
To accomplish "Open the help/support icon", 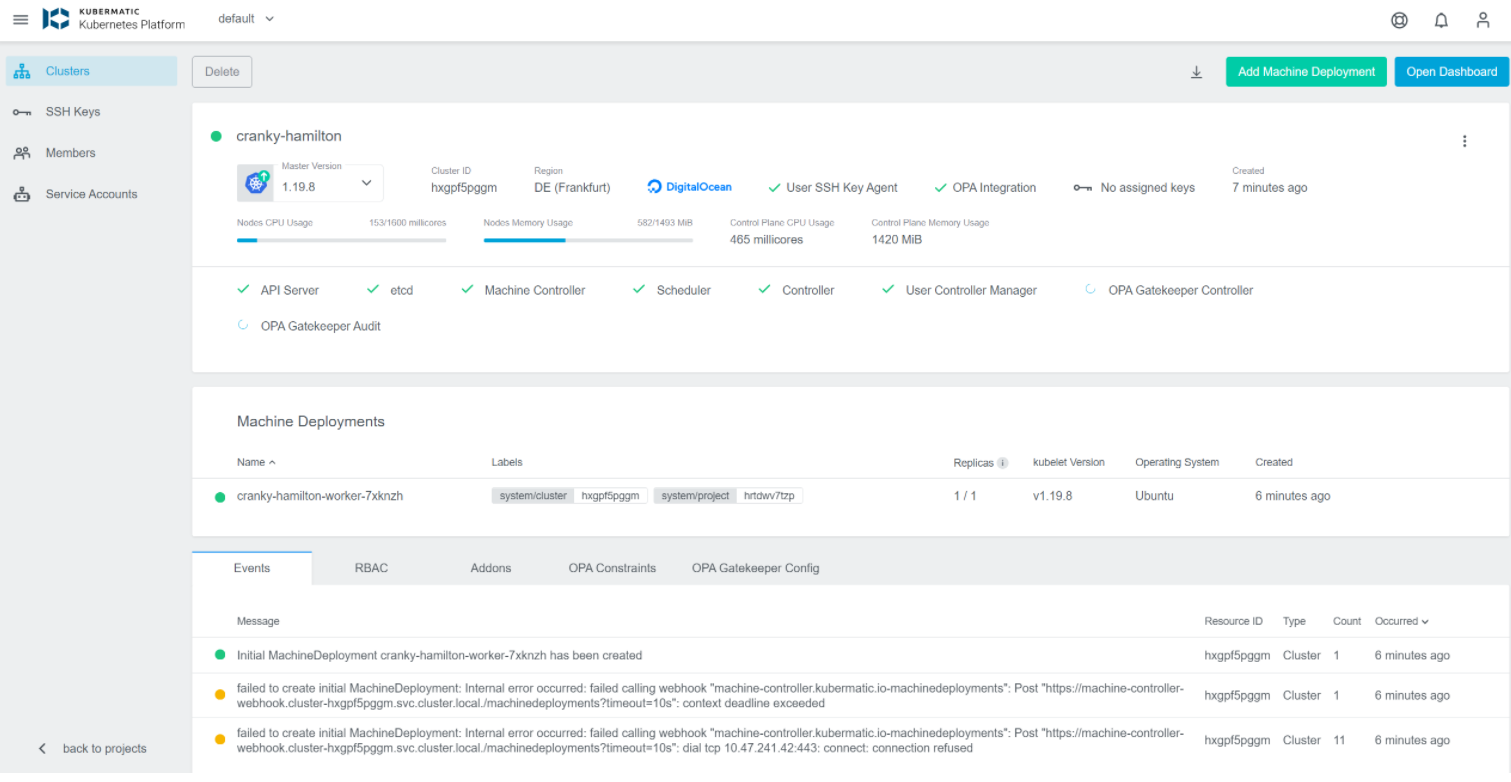I will coord(1398,19).
